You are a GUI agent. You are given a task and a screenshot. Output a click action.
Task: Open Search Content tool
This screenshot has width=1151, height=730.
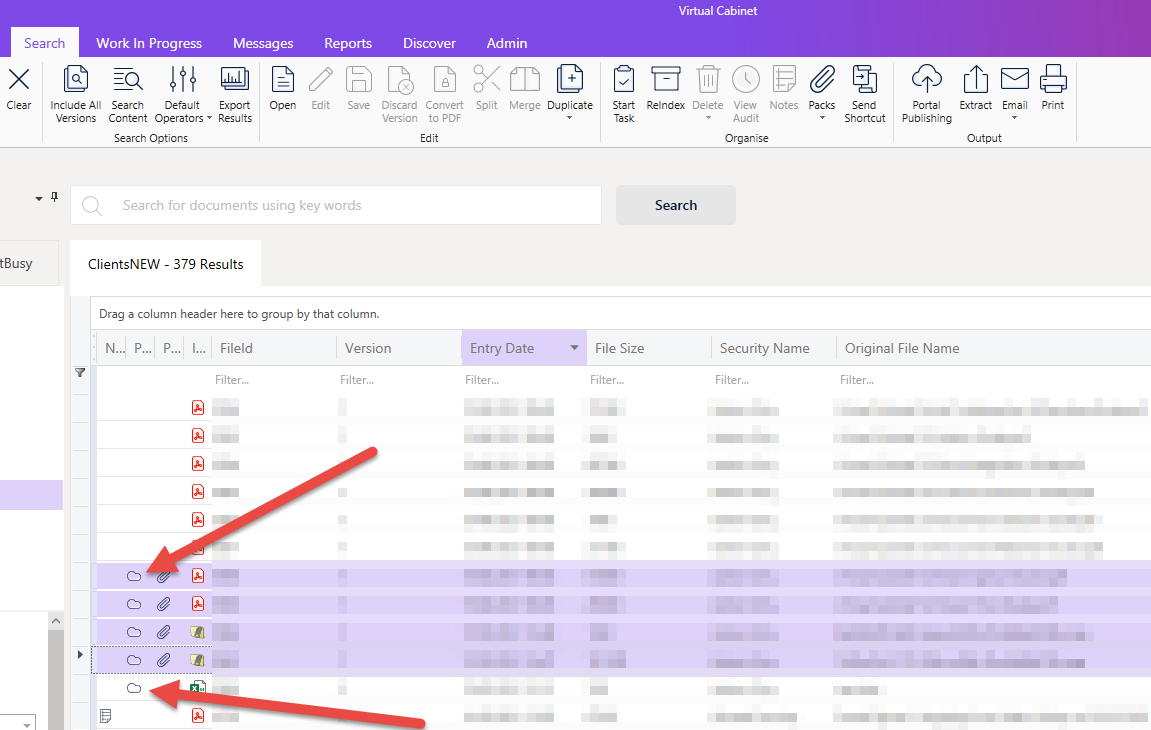pyautogui.click(x=128, y=79)
